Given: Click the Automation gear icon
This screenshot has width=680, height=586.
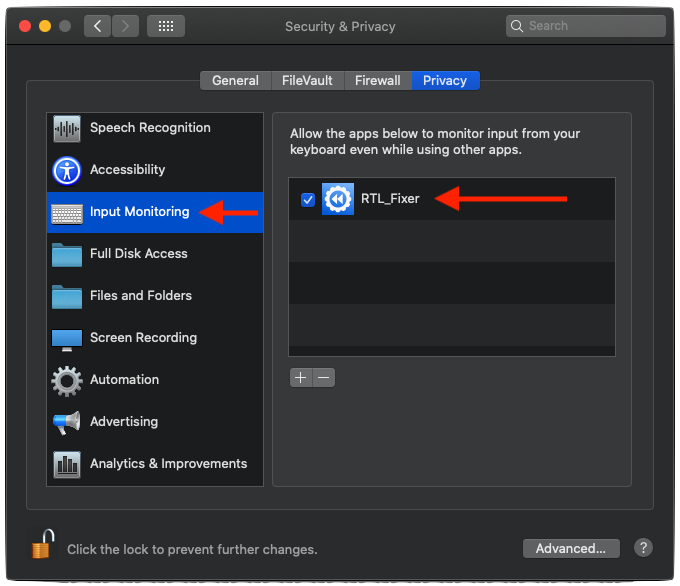Looking at the screenshot, I should point(67,381).
